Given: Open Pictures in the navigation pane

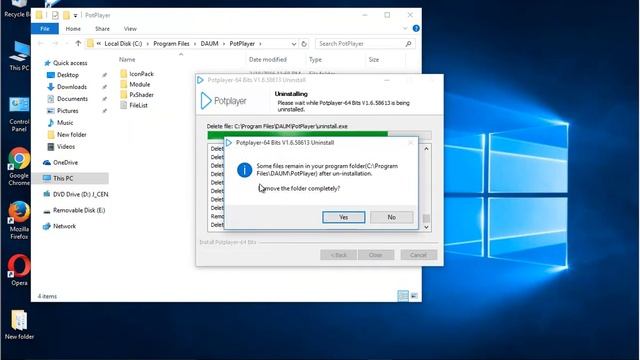Looking at the screenshot, I should coord(62,111).
